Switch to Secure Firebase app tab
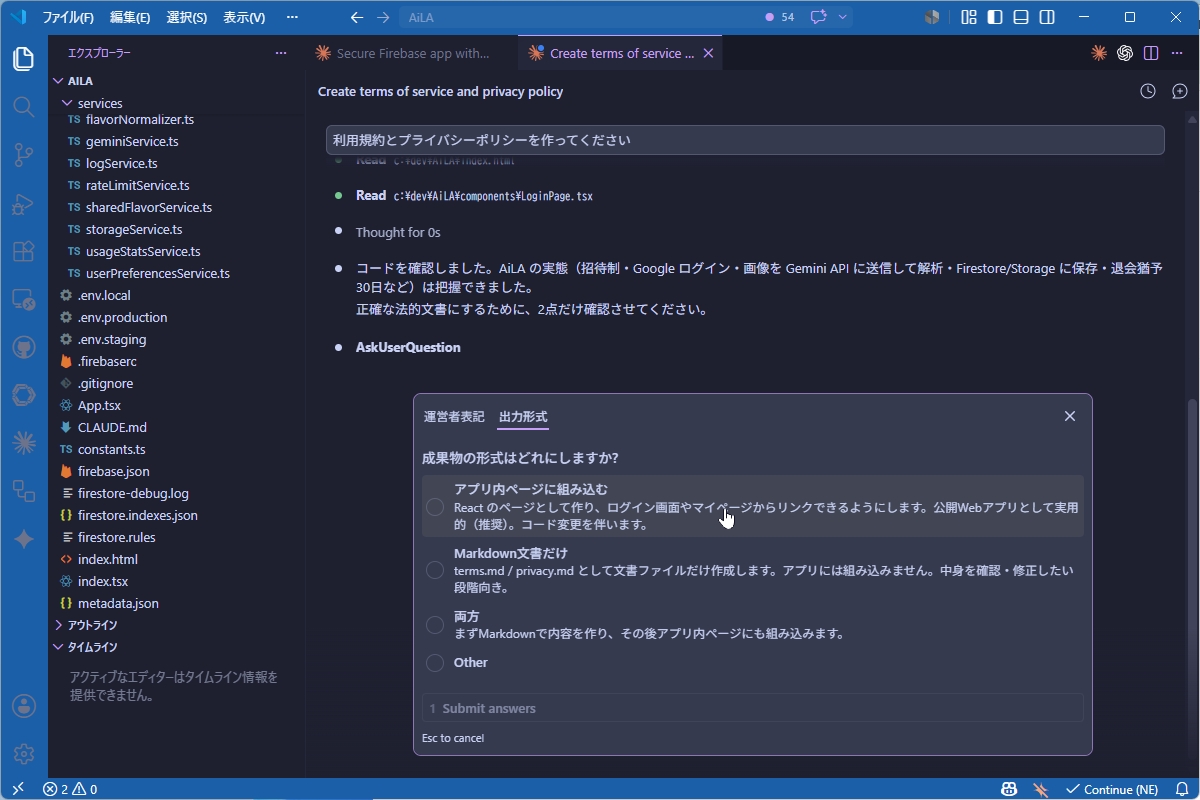This screenshot has width=1200, height=800. tap(413, 53)
